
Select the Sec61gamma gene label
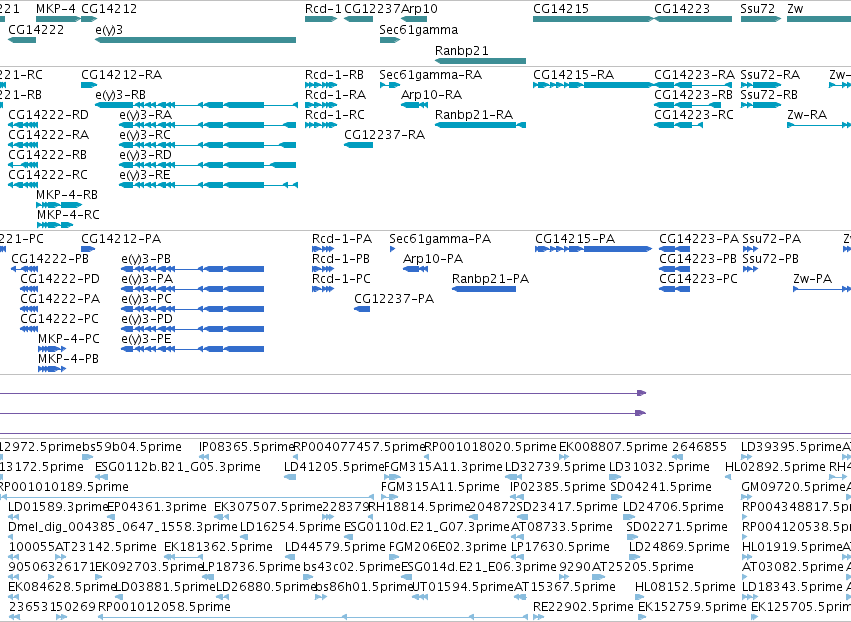(x=418, y=30)
